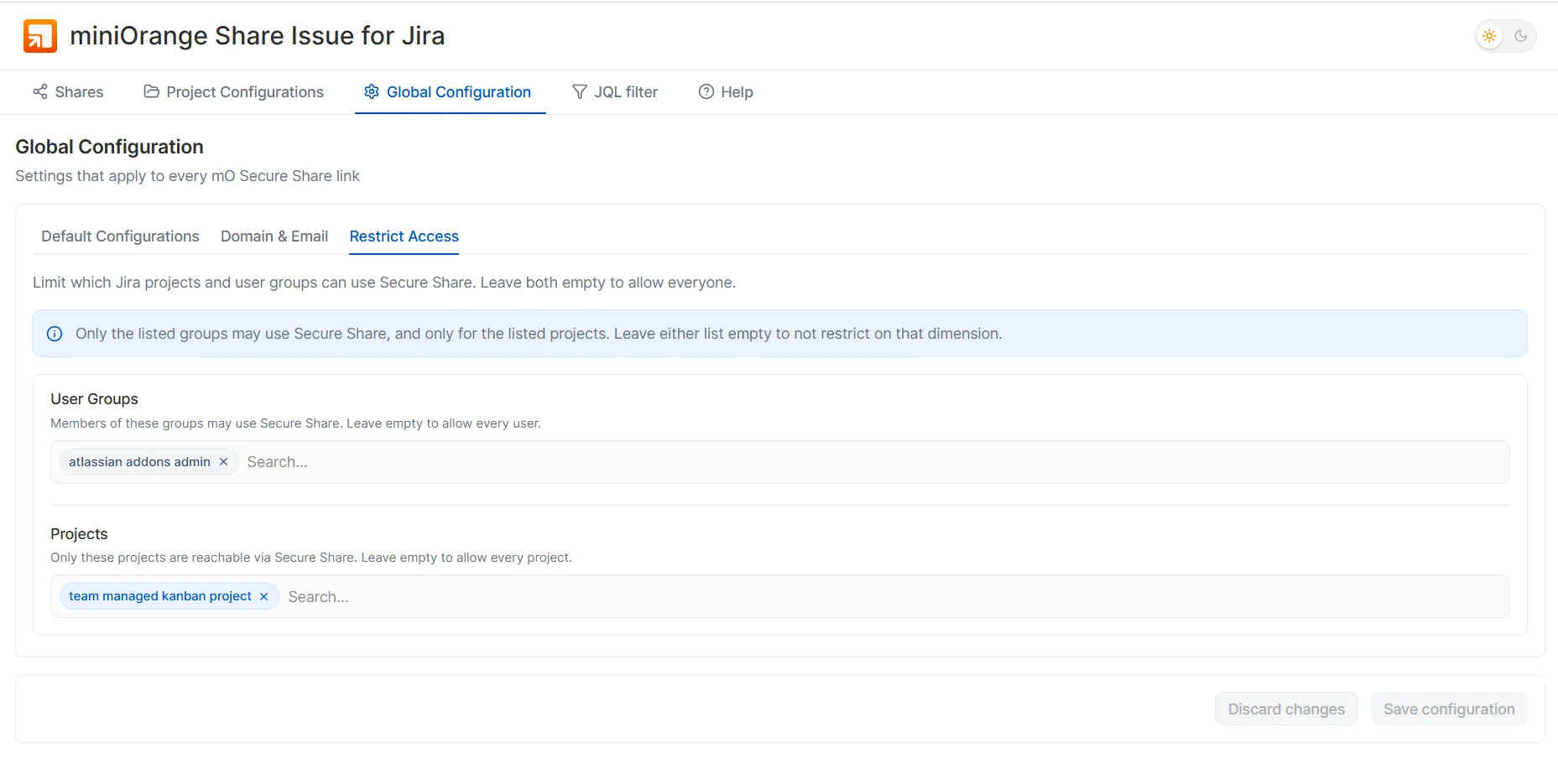The height and width of the screenshot is (784, 1558).
Task: Switch to dark theme moon icon
Action: 1520,36
